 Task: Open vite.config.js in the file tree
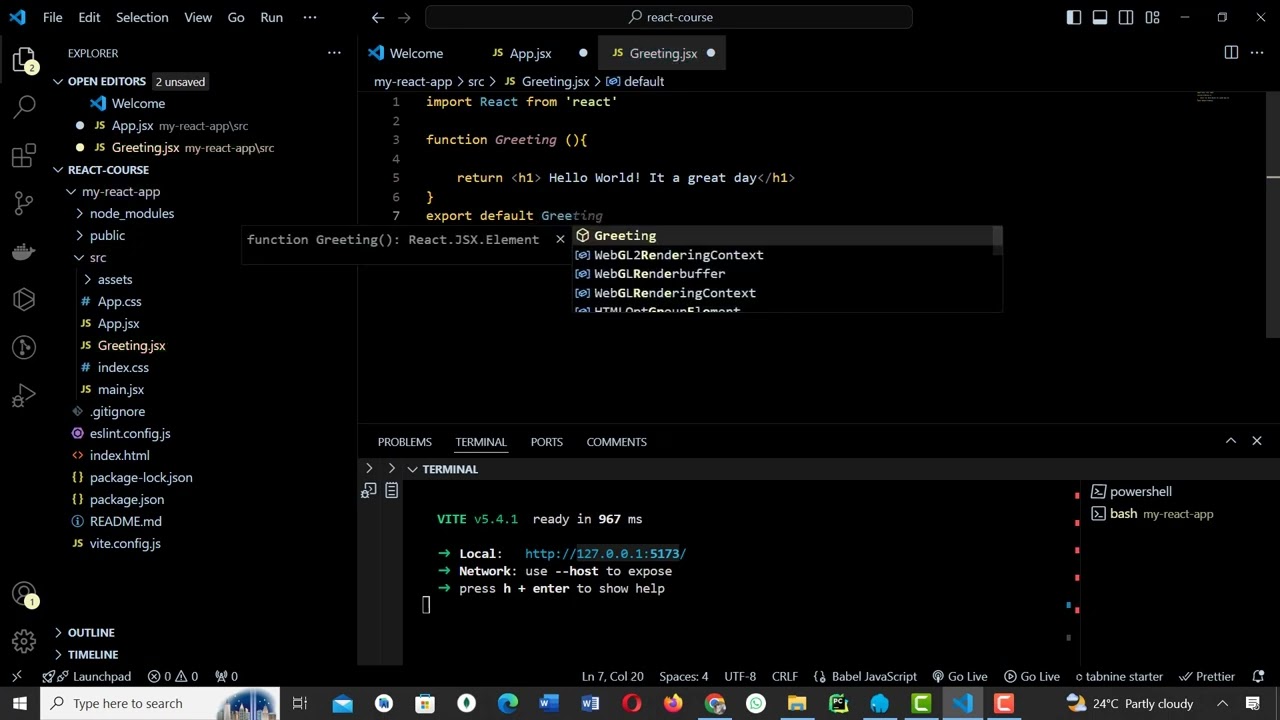coord(125,543)
